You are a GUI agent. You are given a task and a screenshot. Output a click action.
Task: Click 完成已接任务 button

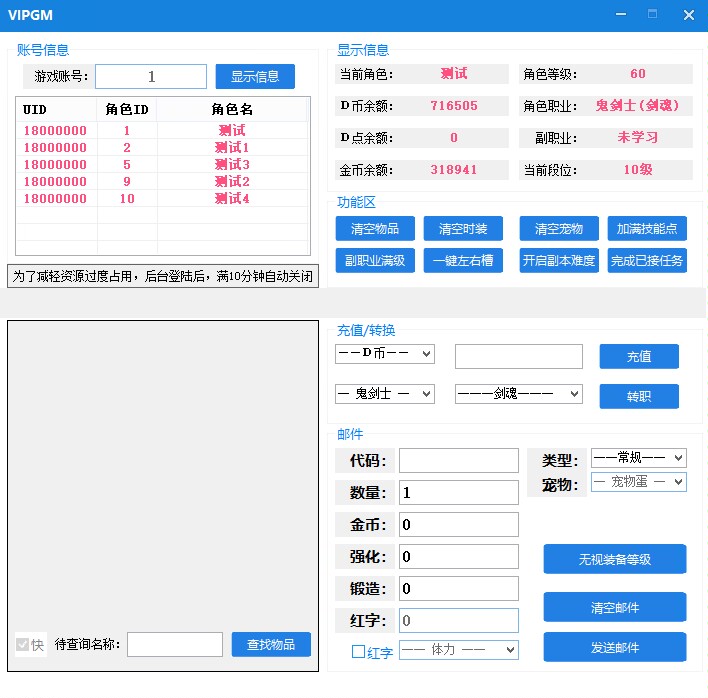646,261
